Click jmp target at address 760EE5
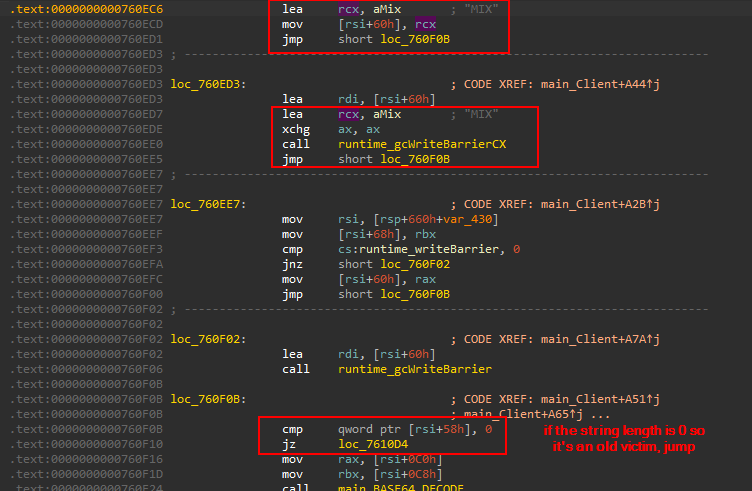Viewport: 752px width, 491px height. (415, 159)
